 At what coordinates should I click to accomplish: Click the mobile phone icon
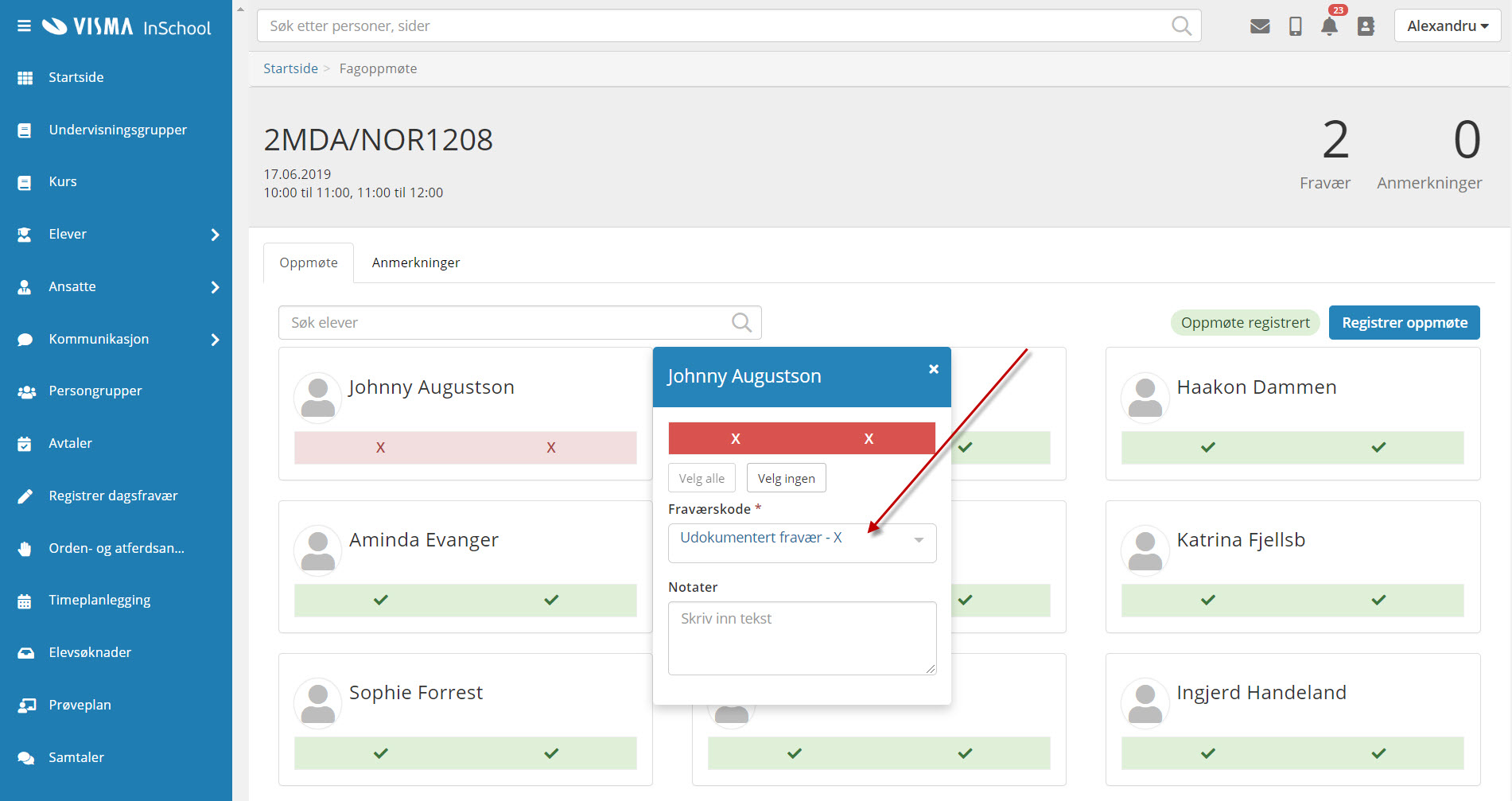(1296, 26)
